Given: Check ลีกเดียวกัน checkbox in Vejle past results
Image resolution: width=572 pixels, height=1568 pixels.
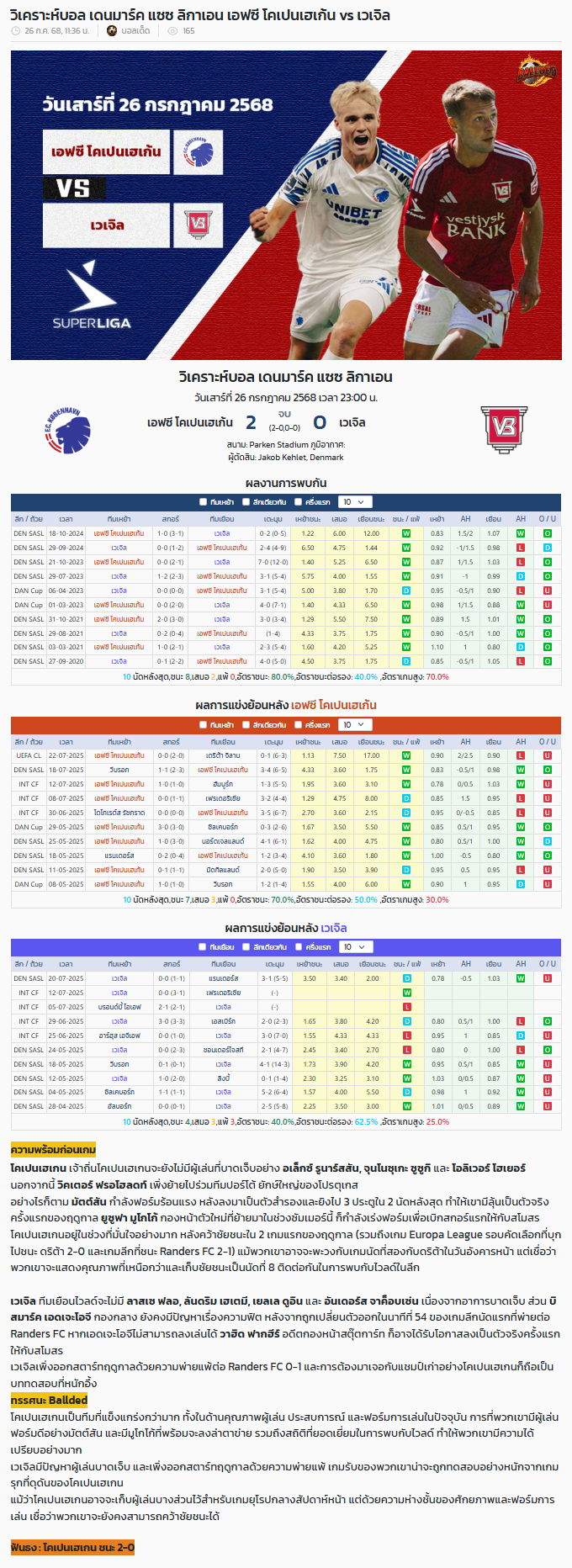Looking at the screenshot, I should 246,947.
